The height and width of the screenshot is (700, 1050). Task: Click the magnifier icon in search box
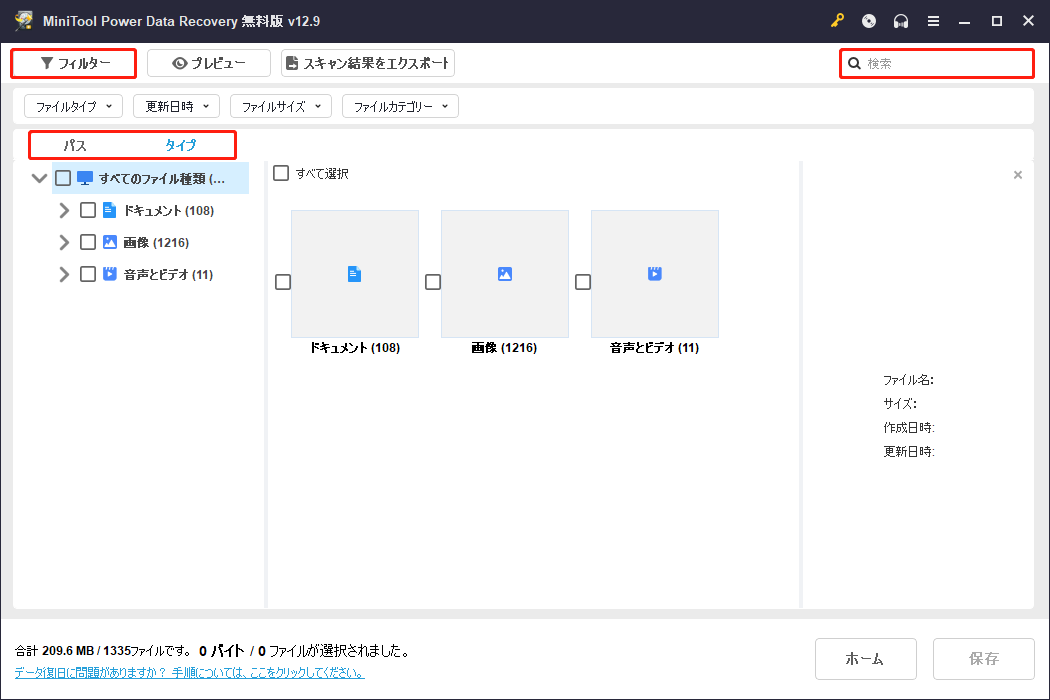pyautogui.click(x=854, y=64)
